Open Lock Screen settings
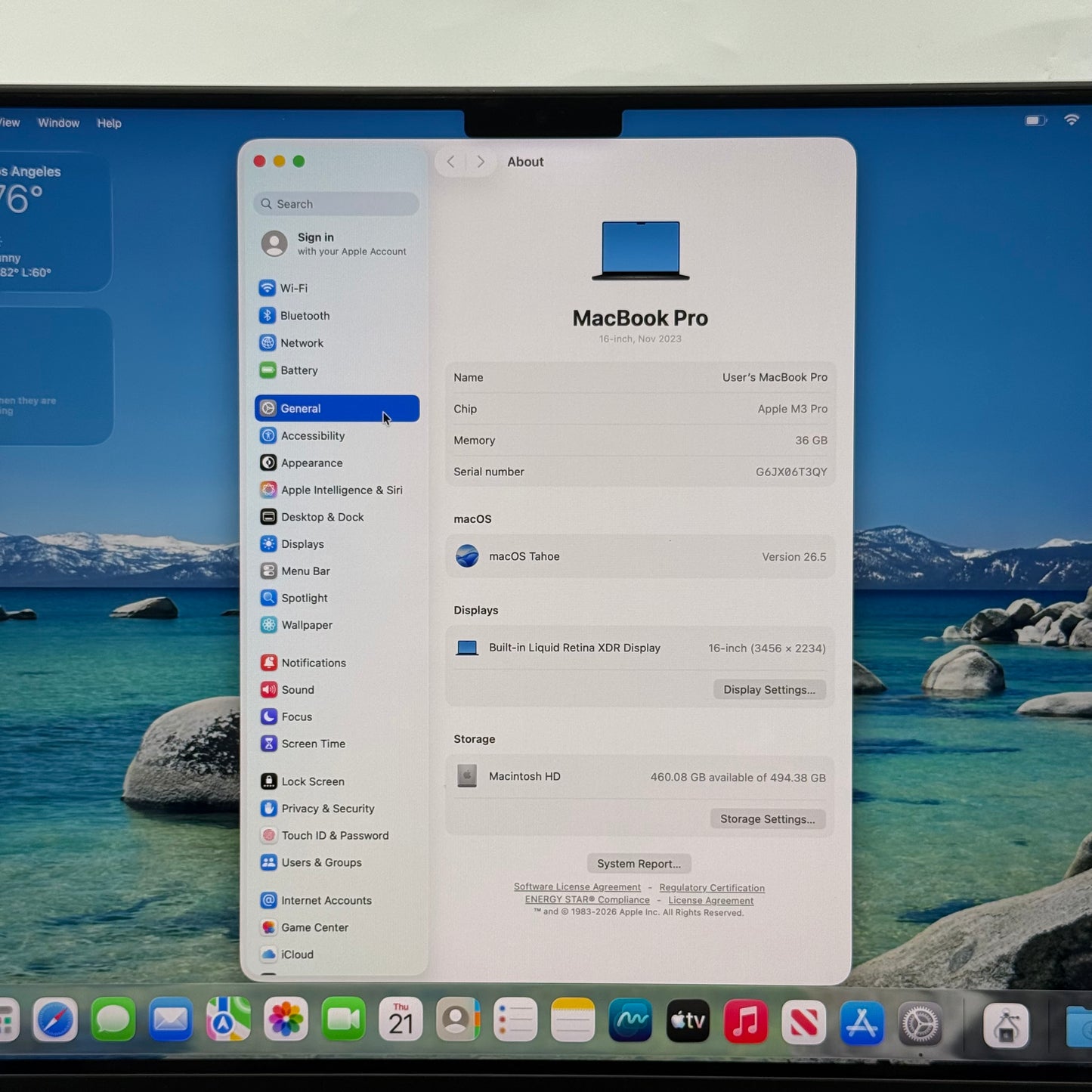The image size is (1092, 1092). coord(336,781)
